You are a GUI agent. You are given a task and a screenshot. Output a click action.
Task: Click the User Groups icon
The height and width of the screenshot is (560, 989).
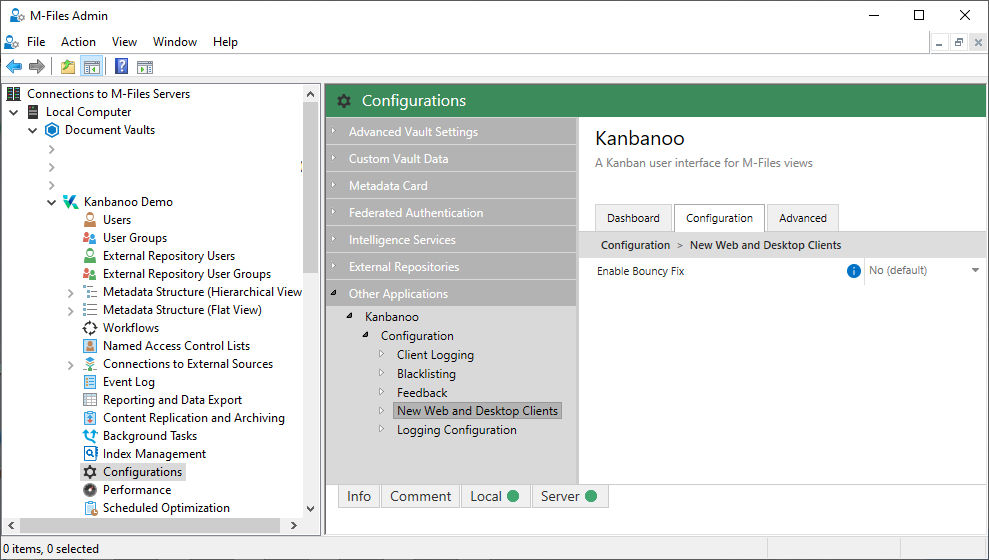tap(90, 238)
